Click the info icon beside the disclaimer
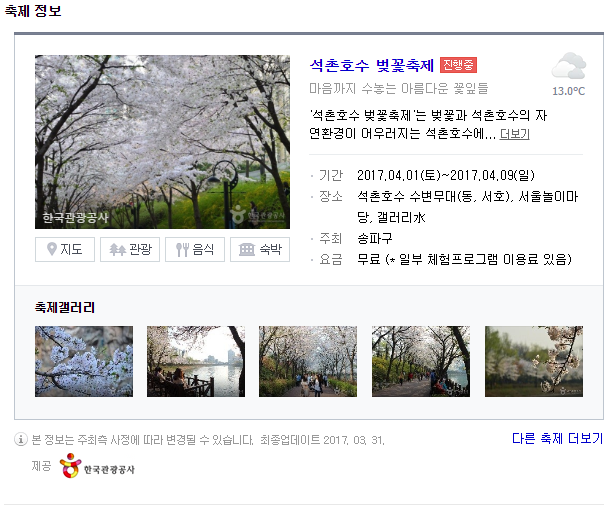 21,440
